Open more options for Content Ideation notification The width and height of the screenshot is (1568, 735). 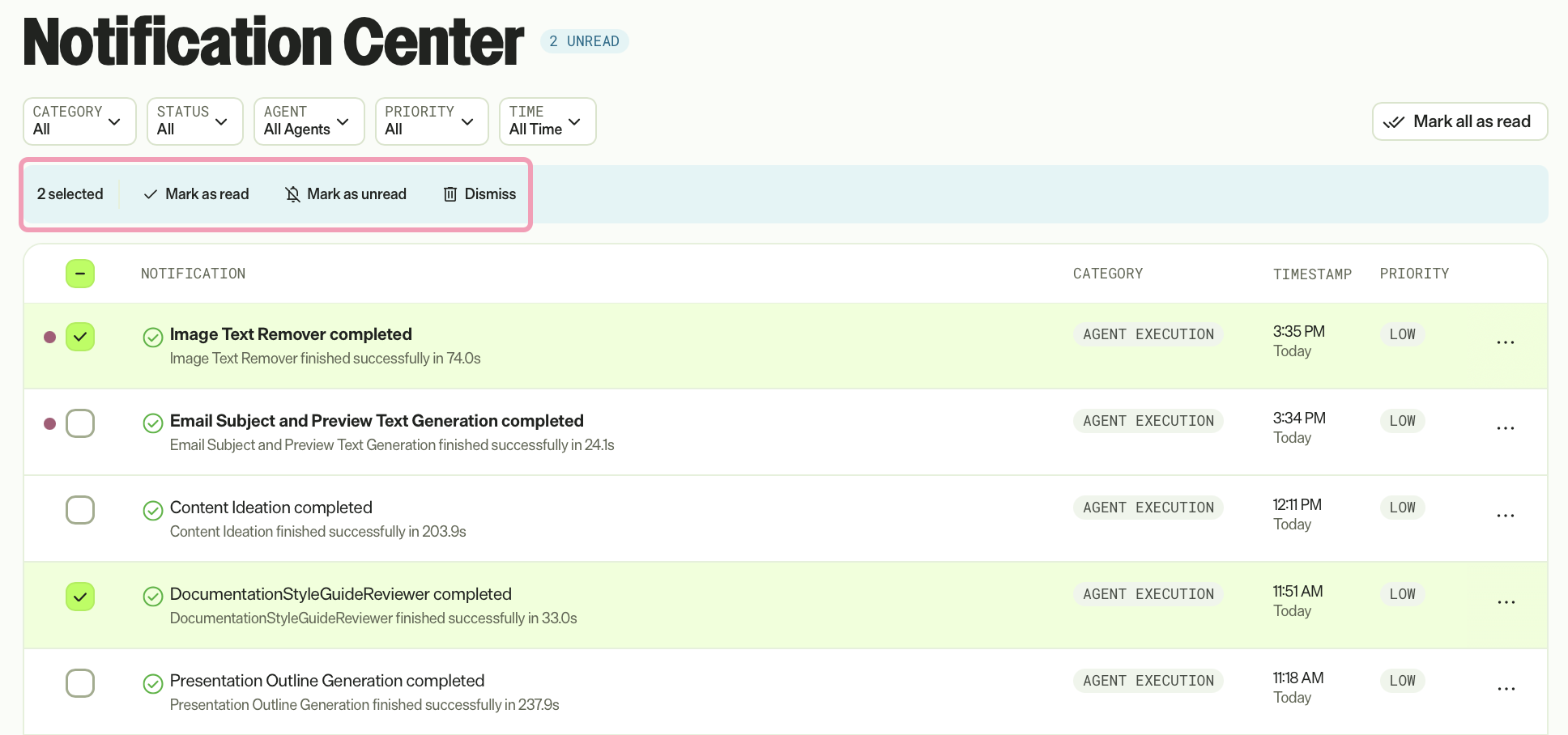tap(1506, 516)
